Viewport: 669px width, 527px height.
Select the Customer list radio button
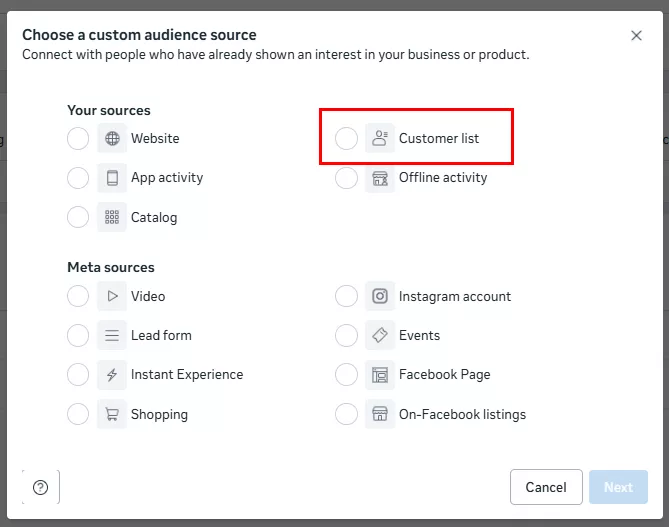[346, 139]
